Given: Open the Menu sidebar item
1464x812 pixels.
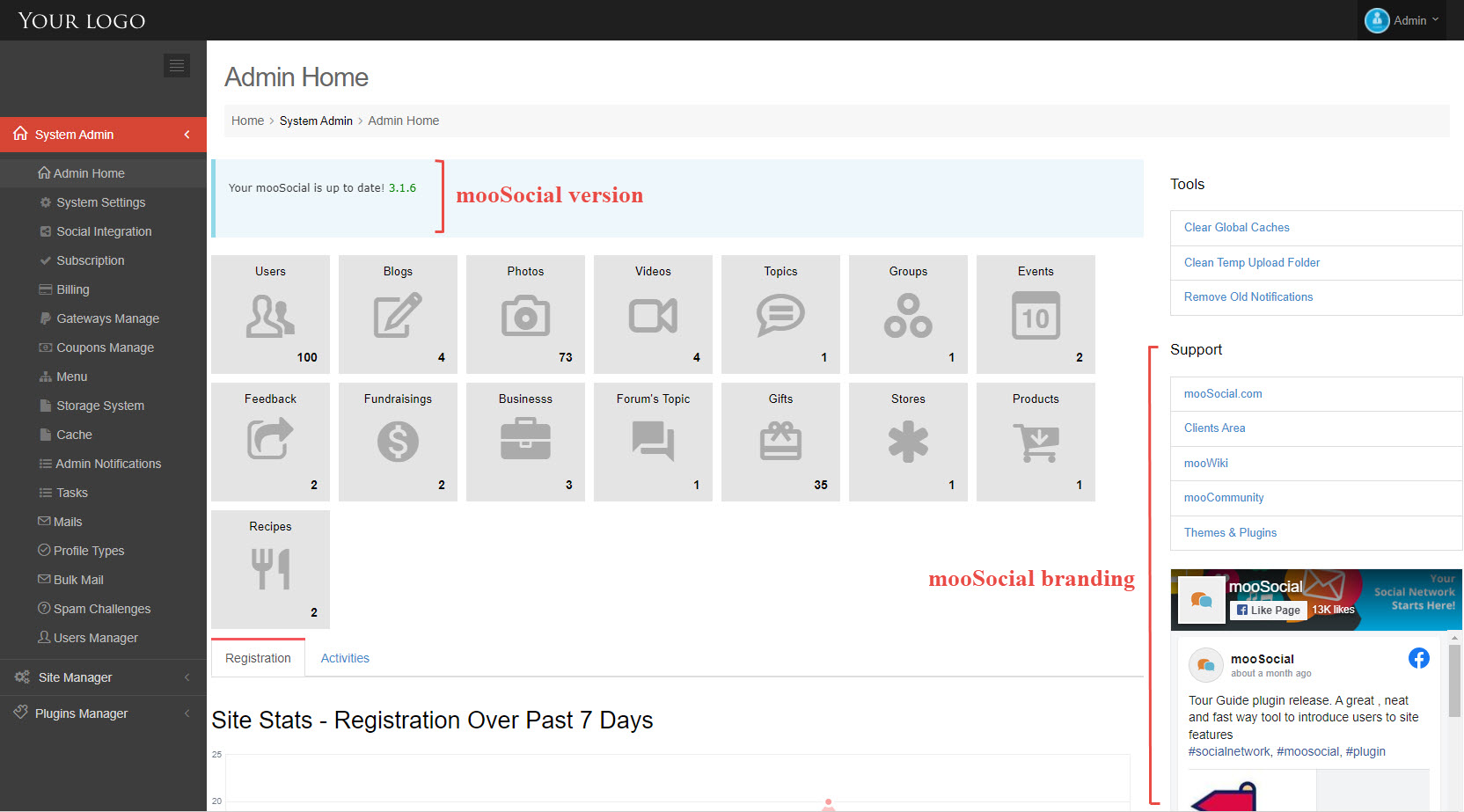Looking at the screenshot, I should pyautogui.click(x=103, y=377).
